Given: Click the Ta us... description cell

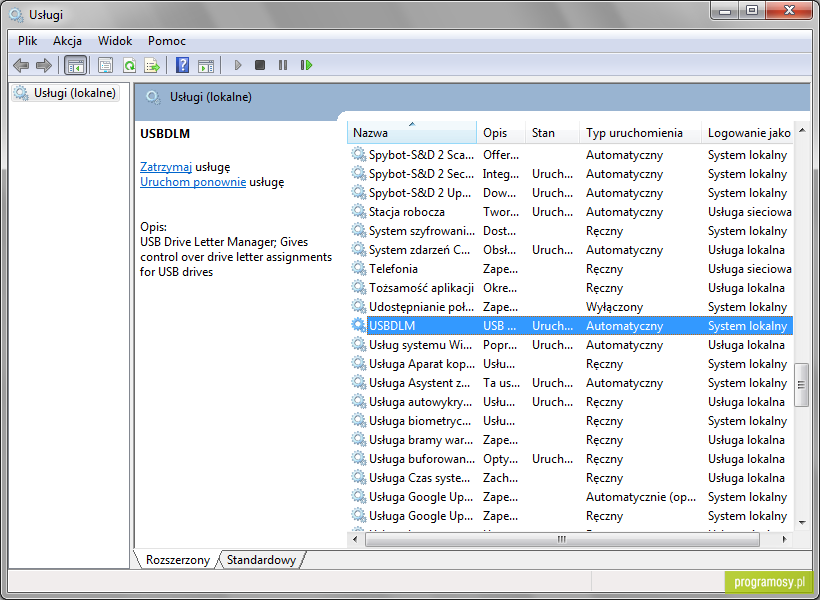Looking at the screenshot, I should (x=502, y=383).
